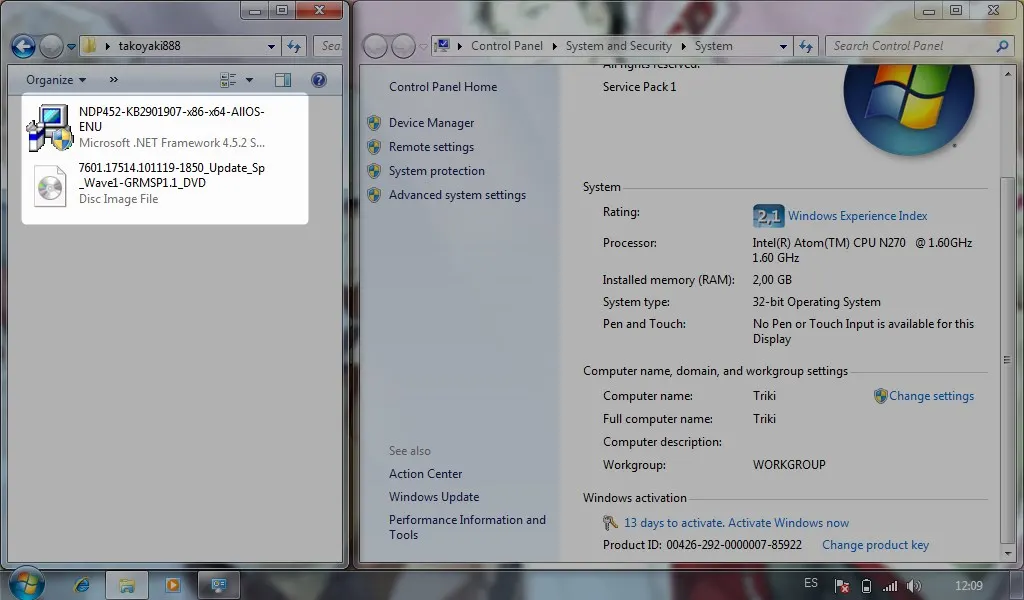Change the folder view with the view icon
The height and width of the screenshot is (600, 1024).
coord(228,80)
